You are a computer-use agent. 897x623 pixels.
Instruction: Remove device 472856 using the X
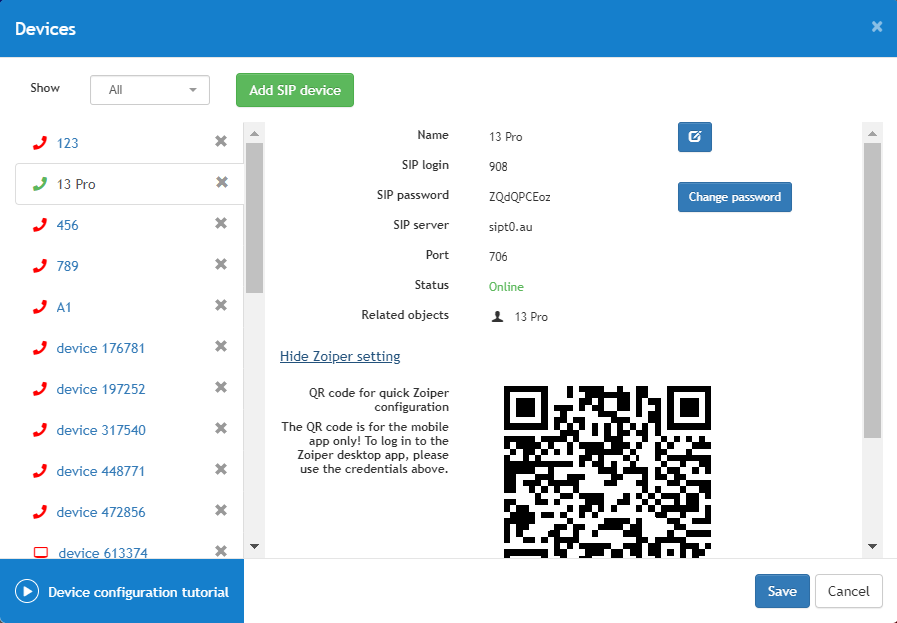(x=221, y=510)
